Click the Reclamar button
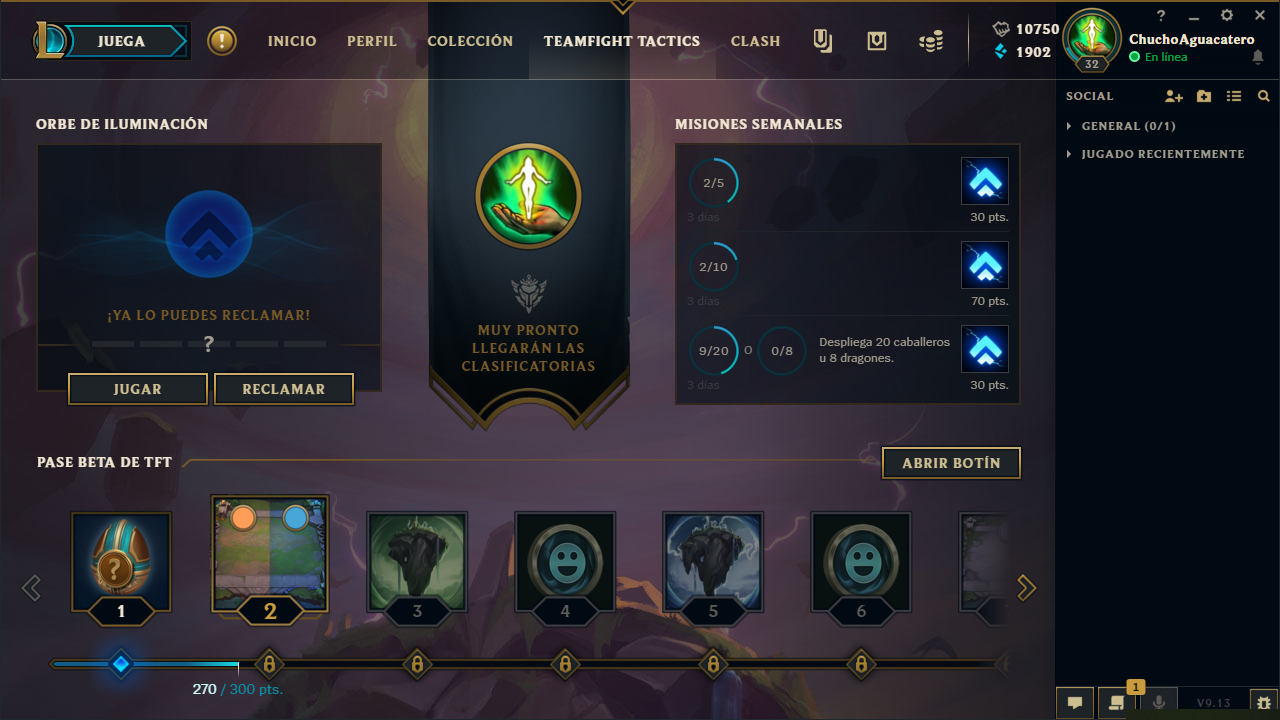This screenshot has width=1280, height=720. 284,389
